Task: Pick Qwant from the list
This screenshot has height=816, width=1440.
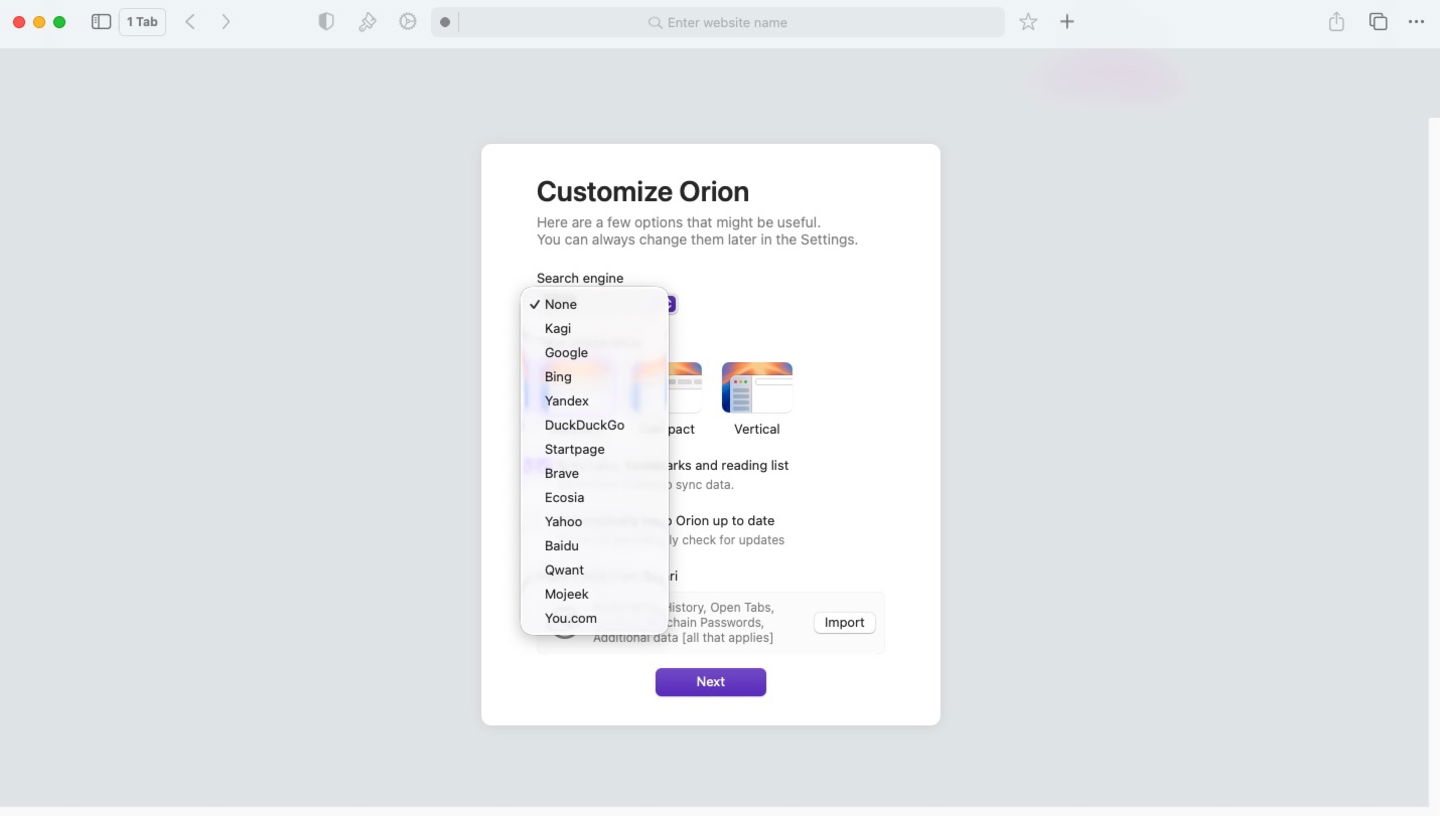Action: click(x=594, y=570)
